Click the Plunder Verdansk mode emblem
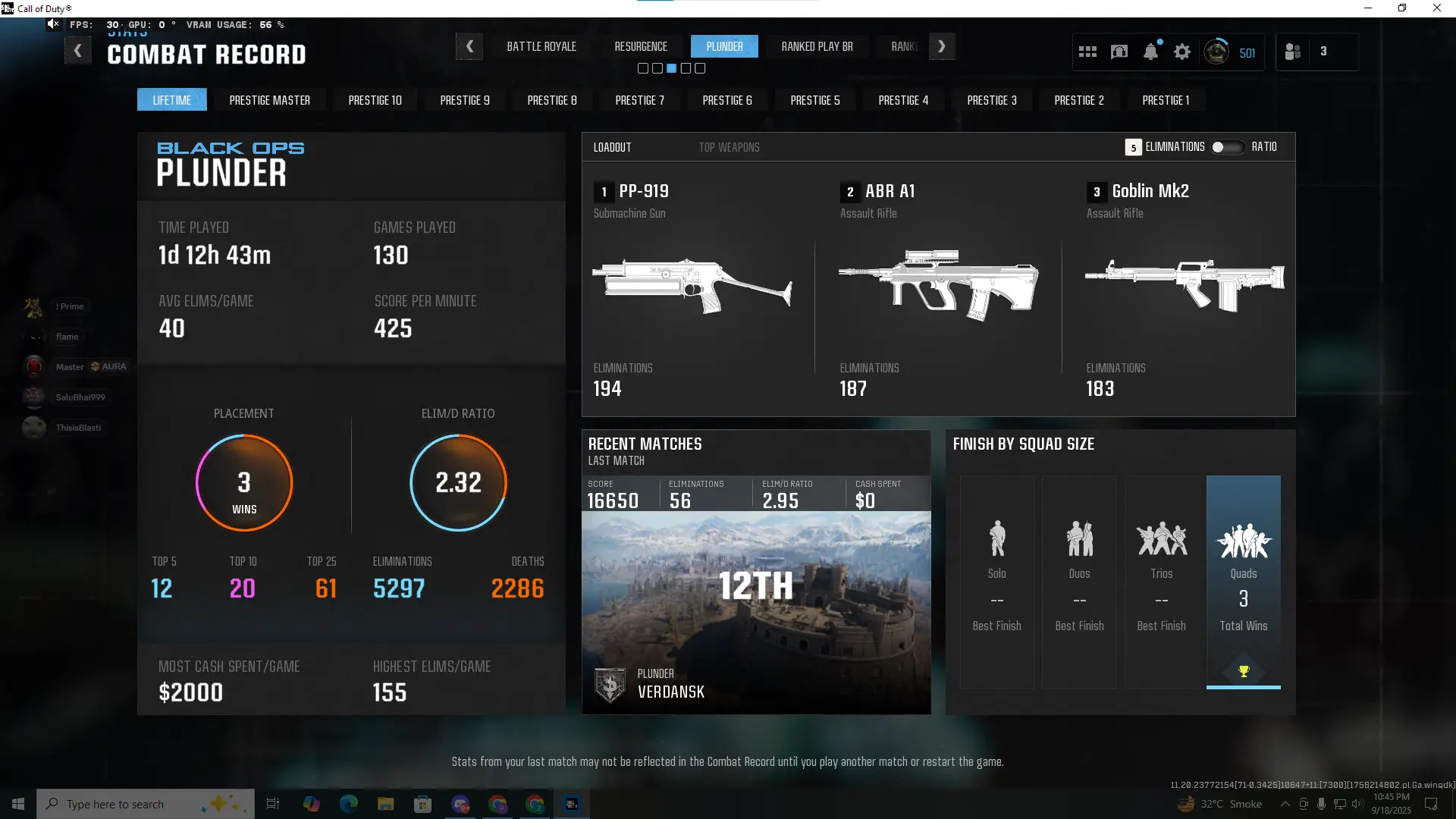 click(610, 685)
